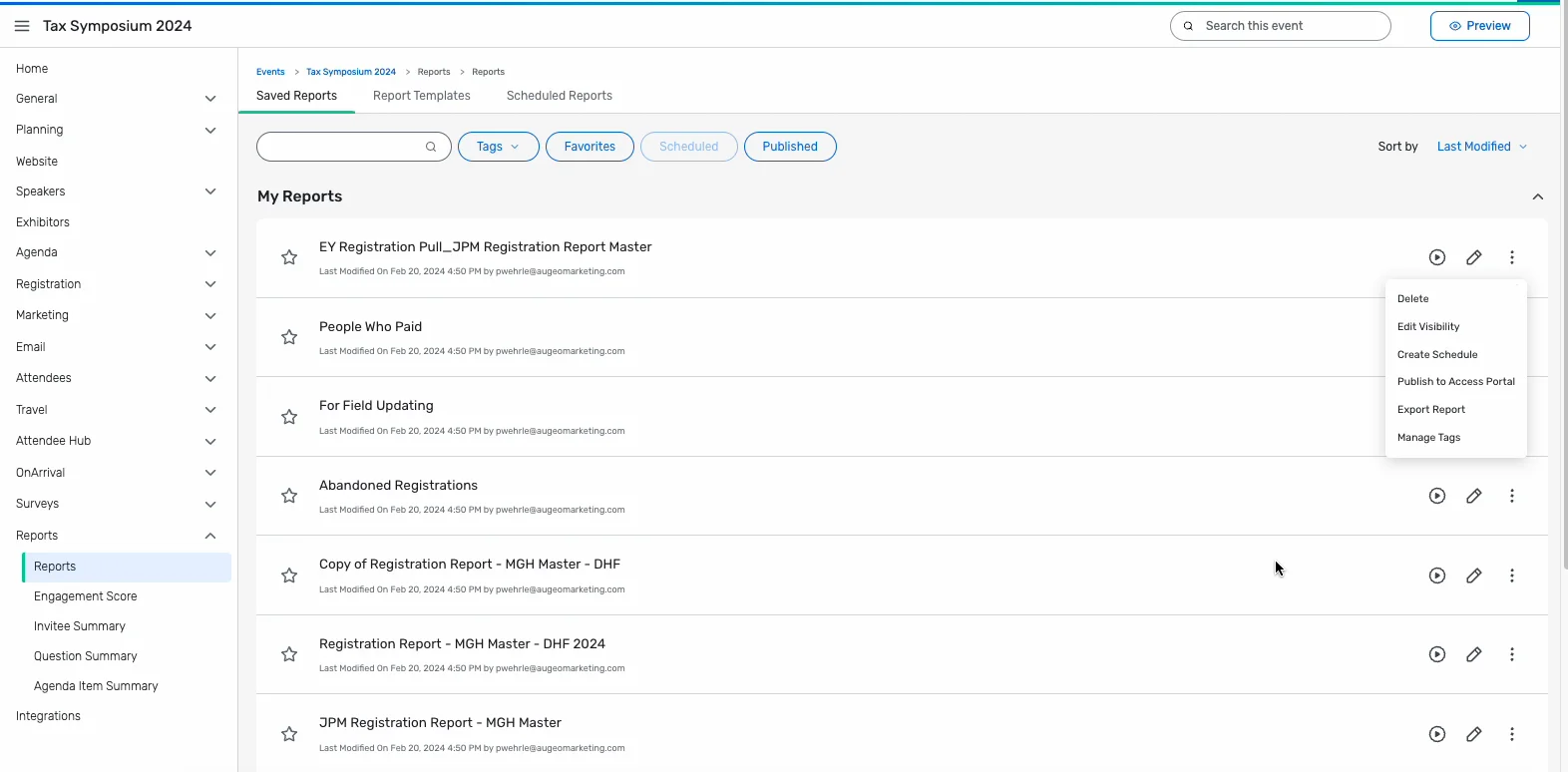
Task: Select Publish to Access Portal option
Action: click(1456, 382)
